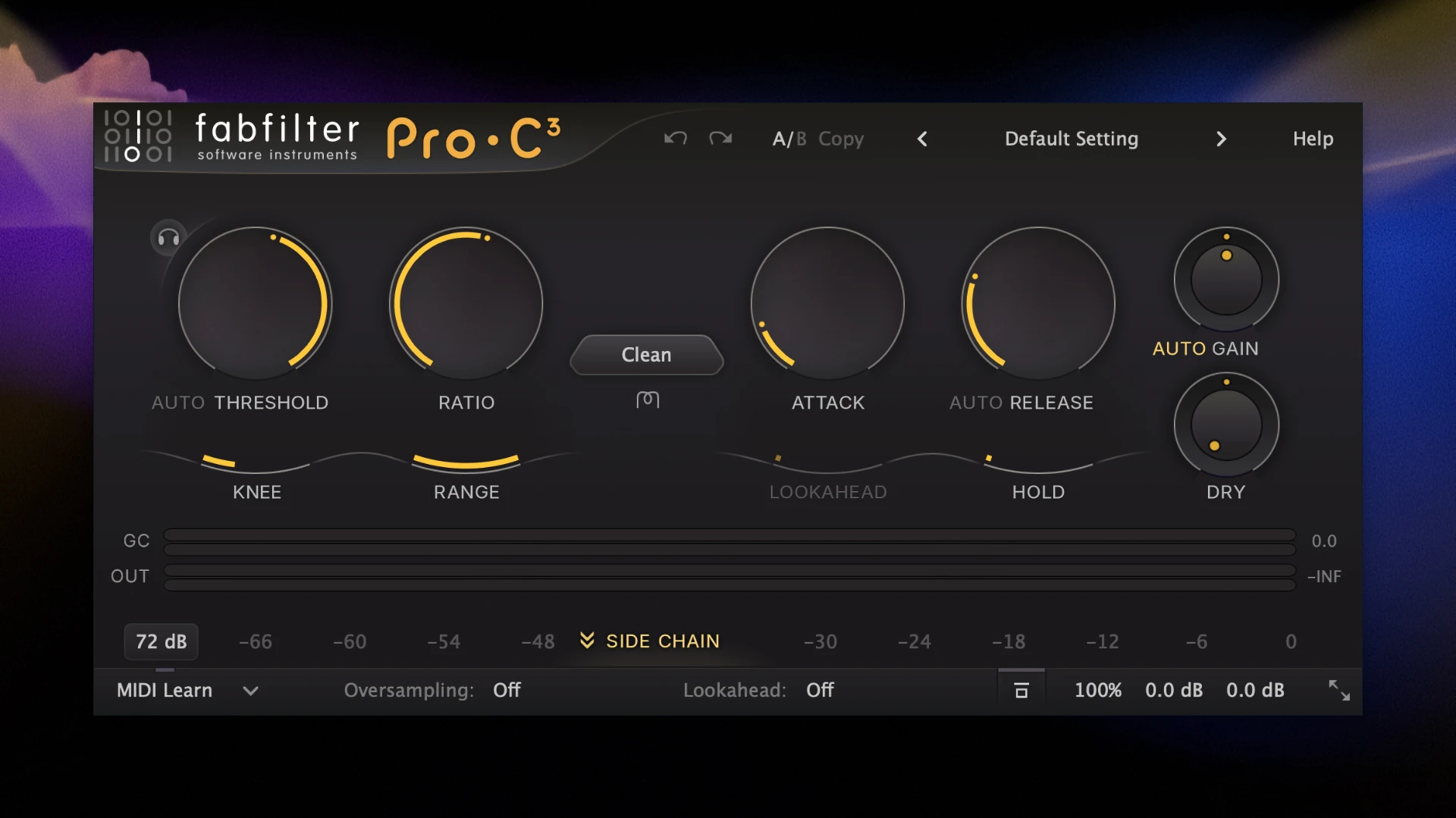Screen dimensions: 1456x818
Task: Click the Dry knob
Action: click(1226, 425)
